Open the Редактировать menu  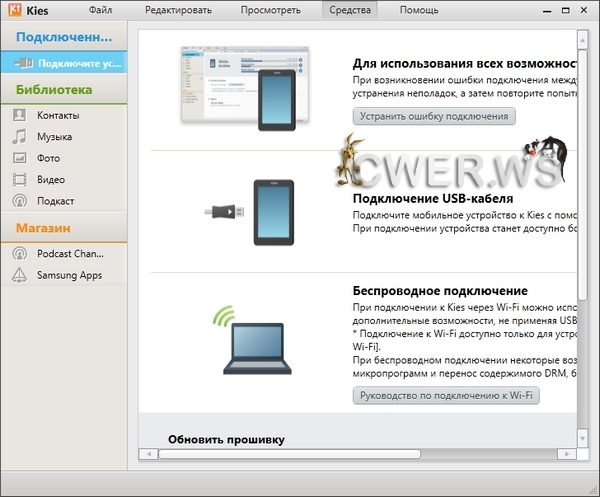click(178, 10)
